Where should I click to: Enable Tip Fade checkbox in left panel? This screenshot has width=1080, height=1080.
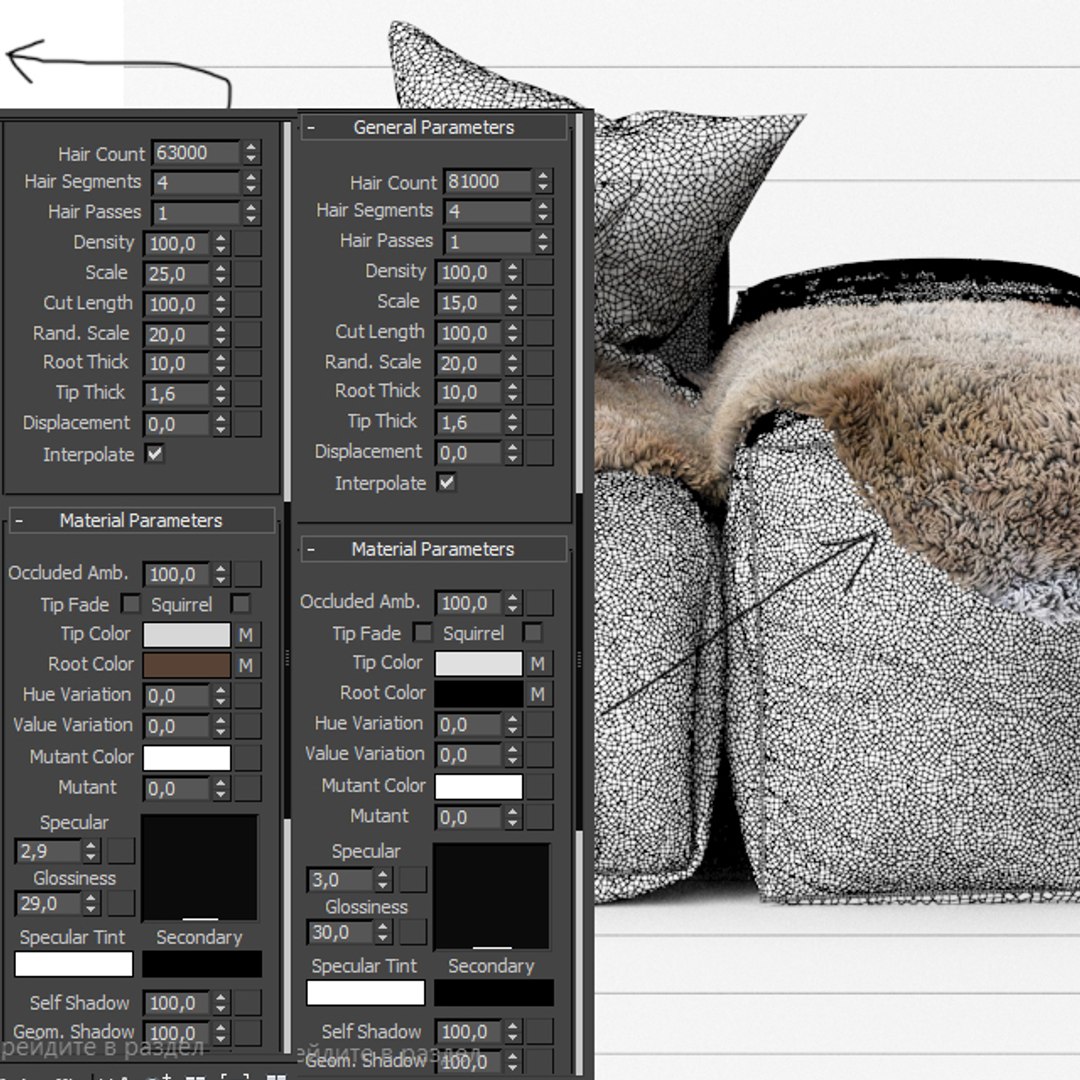coord(130,604)
